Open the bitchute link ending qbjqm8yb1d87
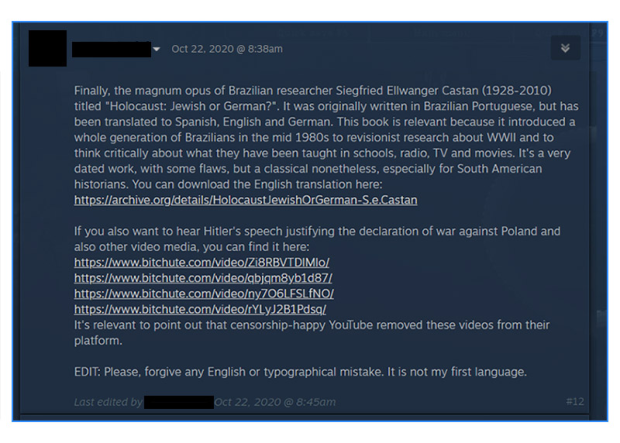 (203, 278)
